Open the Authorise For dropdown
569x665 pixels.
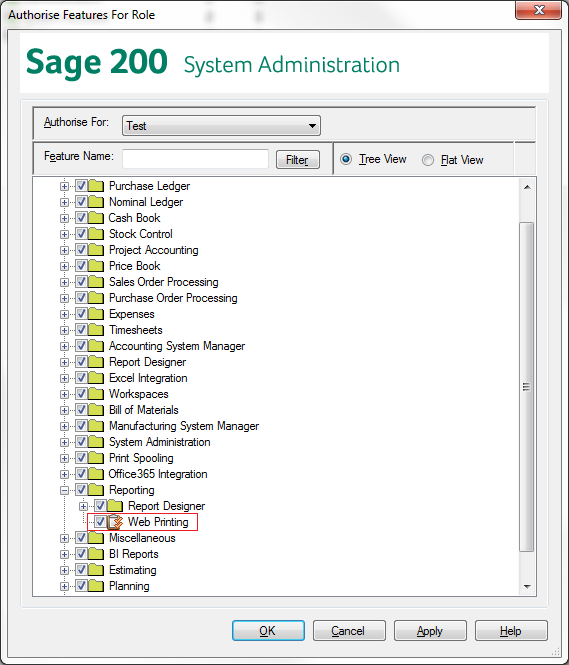(x=221, y=126)
